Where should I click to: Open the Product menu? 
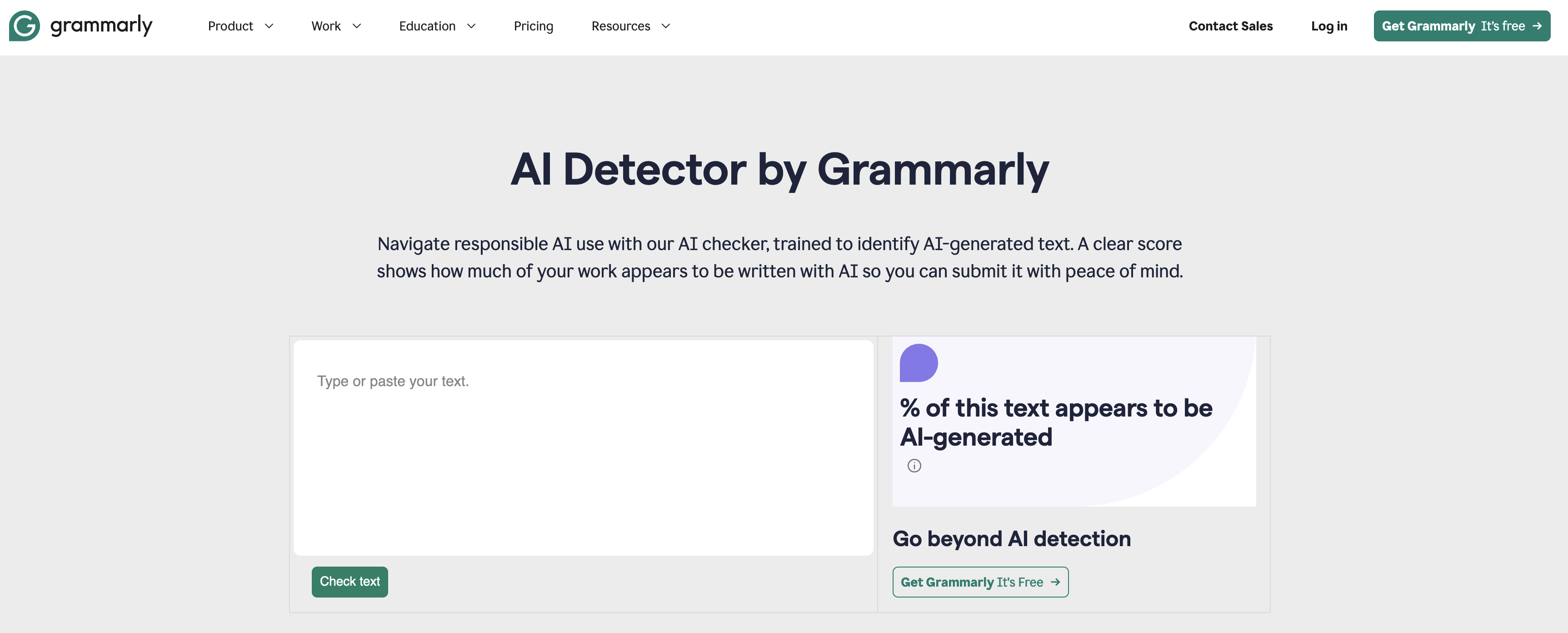(231, 26)
